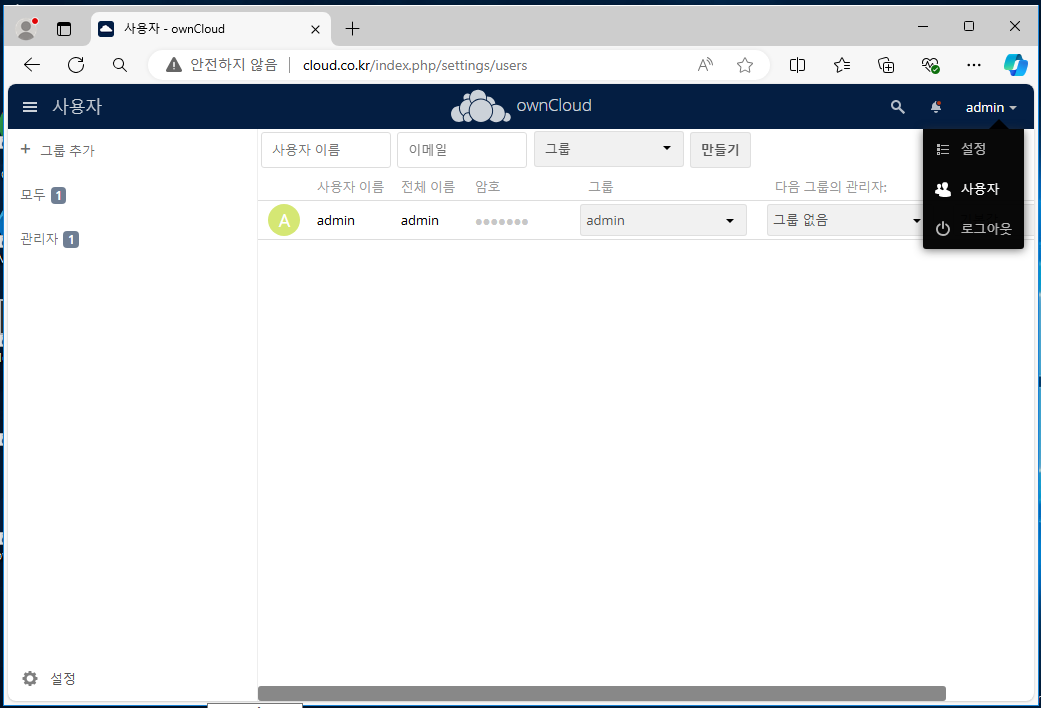Screen dimensions: 1041x708
Task: Reload the page with the refresh icon
Action: tap(76, 64)
